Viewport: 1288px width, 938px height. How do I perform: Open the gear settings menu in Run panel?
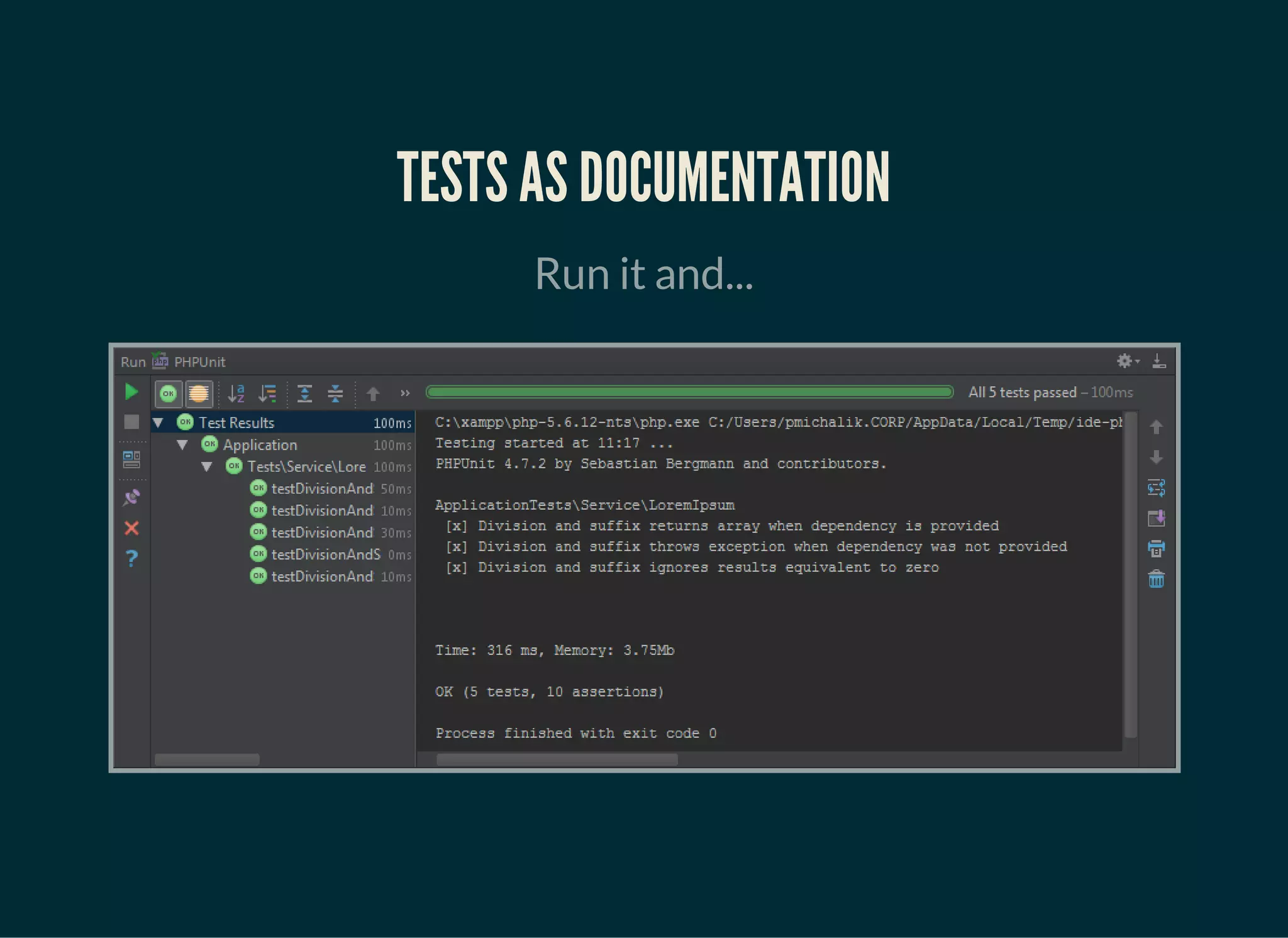coord(1128,361)
